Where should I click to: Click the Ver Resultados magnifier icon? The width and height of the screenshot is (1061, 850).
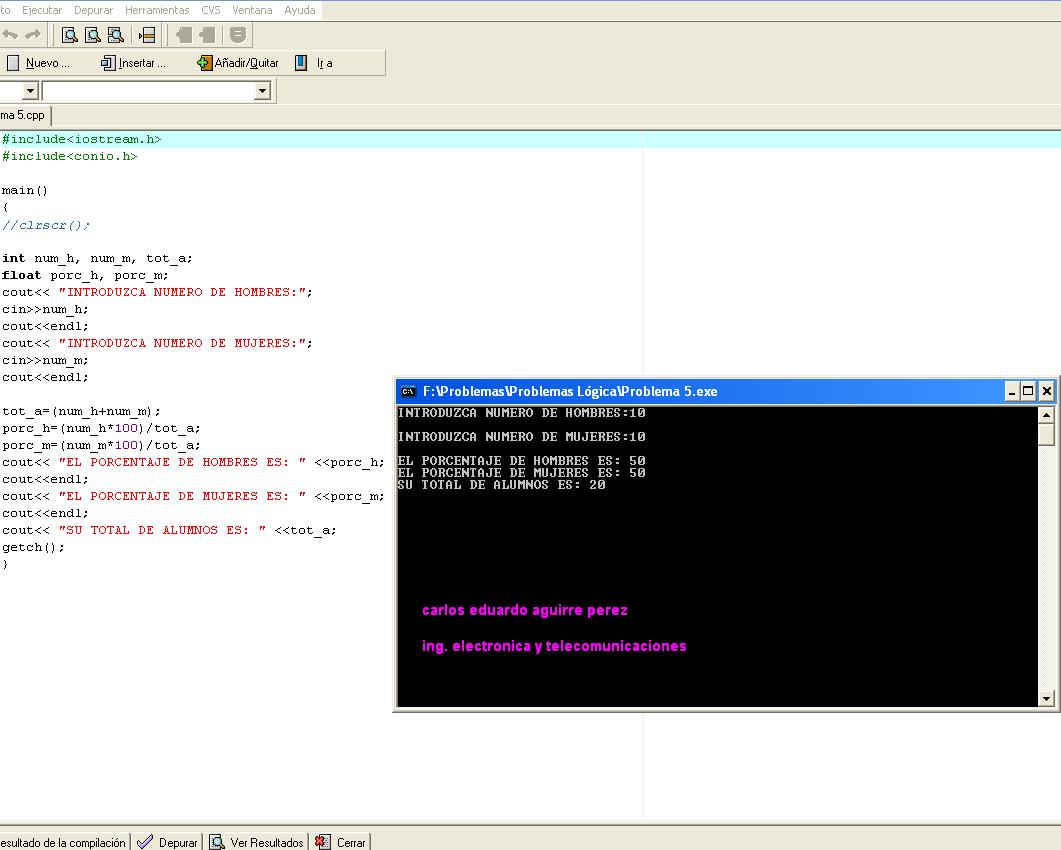point(217,842)
